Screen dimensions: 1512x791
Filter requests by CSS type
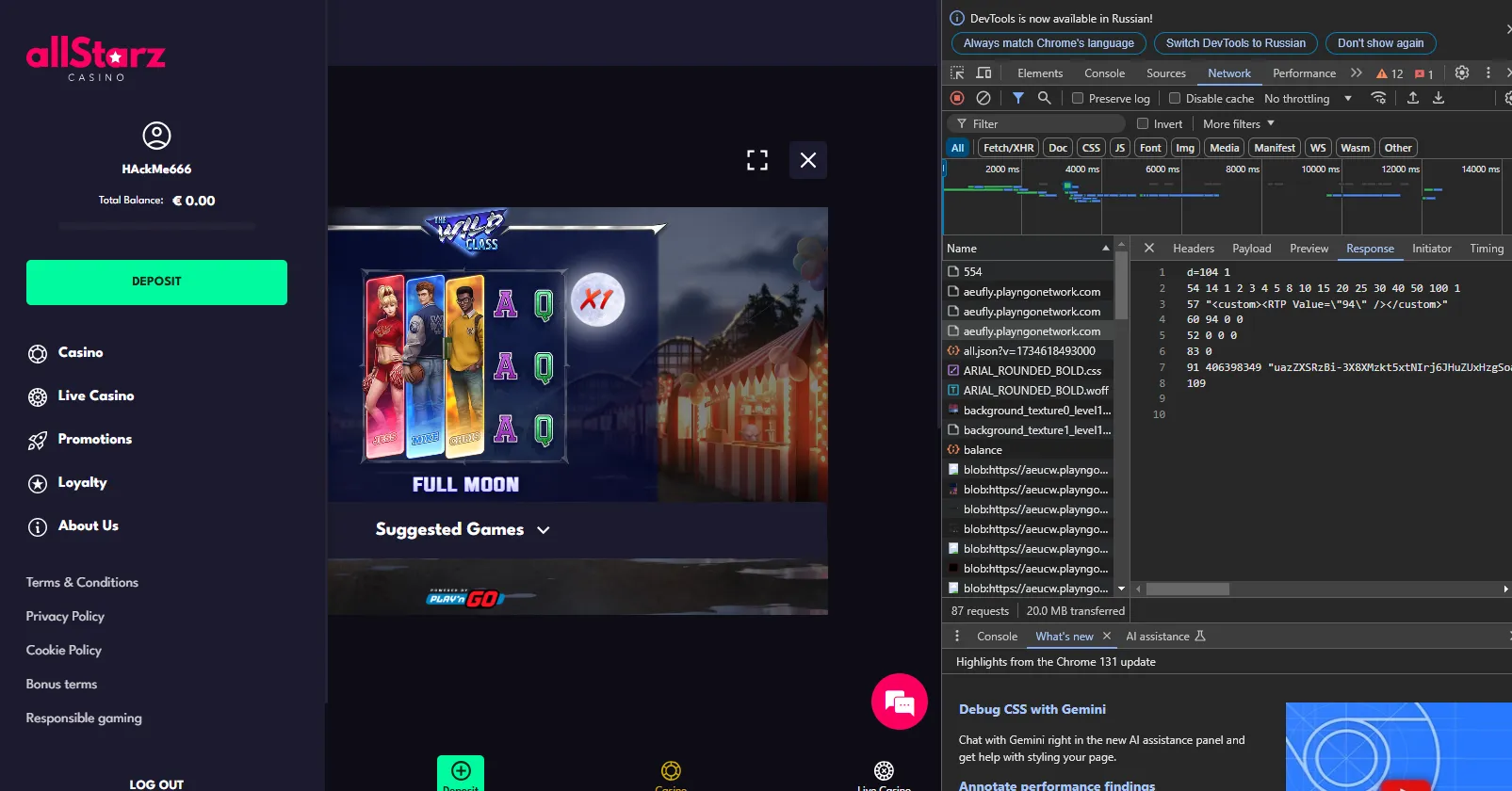[x=1091, y=148]
